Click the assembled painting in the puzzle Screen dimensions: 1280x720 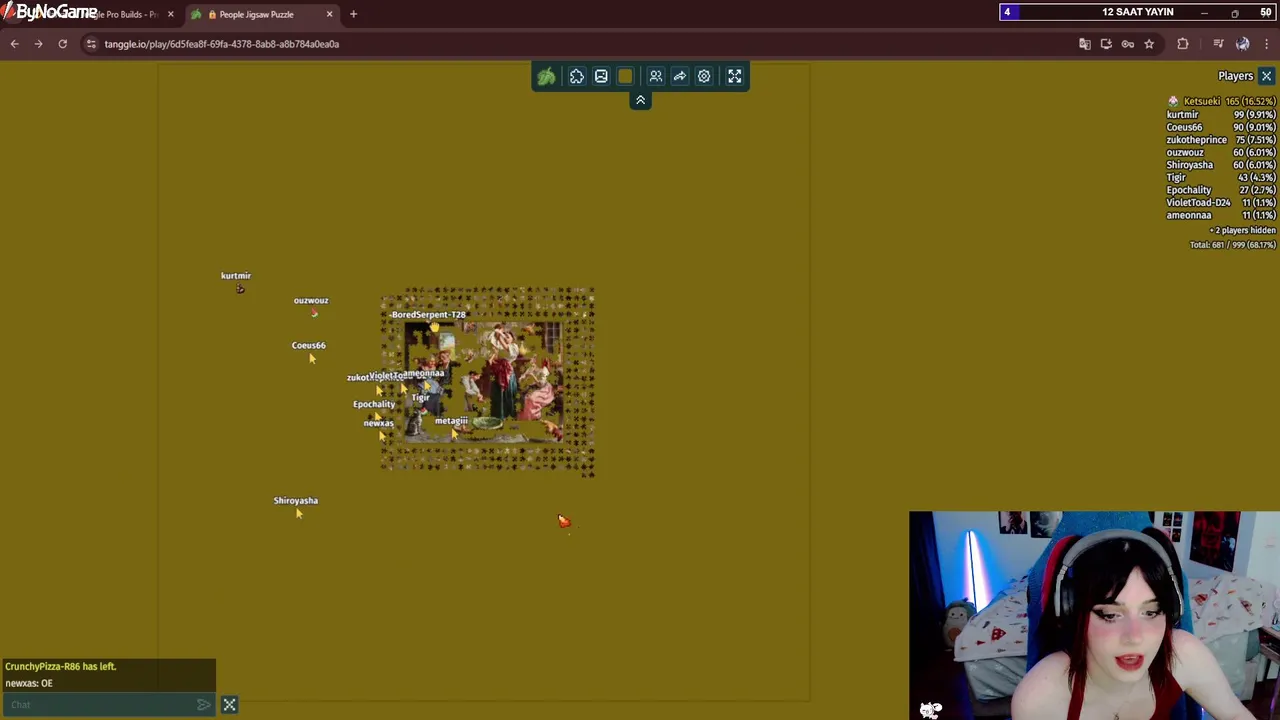pos(483,382)
